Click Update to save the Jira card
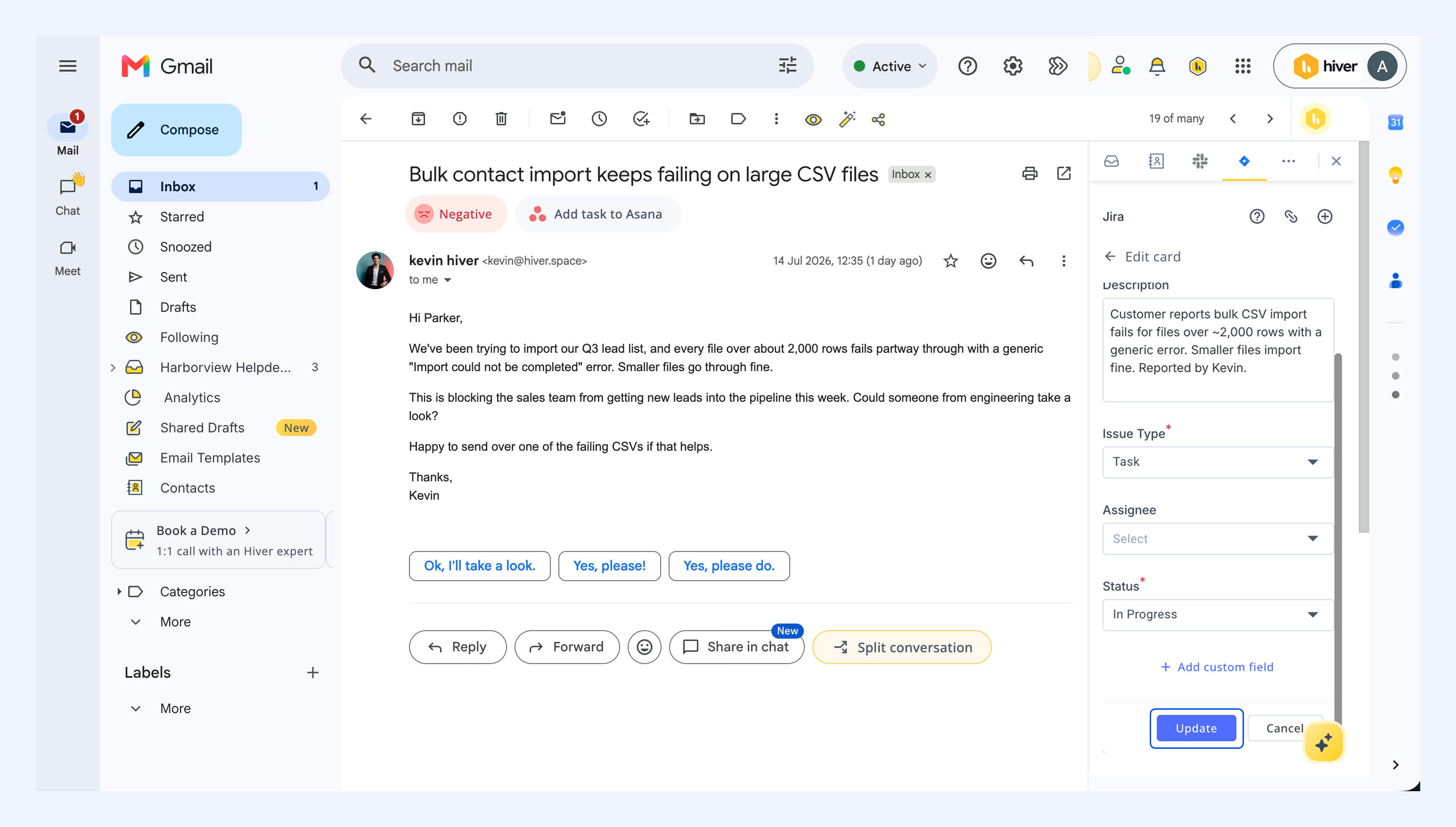The height and width of the screenshot is (827, 1456). [x=1196, y=728]
